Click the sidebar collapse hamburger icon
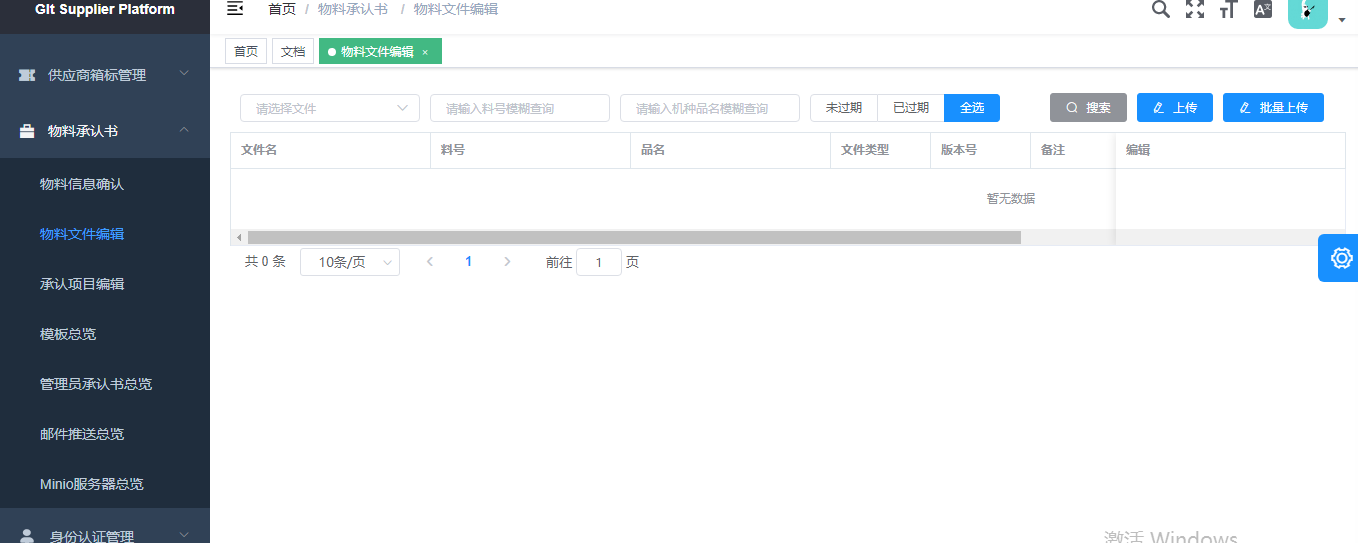Image resolution: width=1358 pixels, height=543 pixels. (x=235, y=9)
